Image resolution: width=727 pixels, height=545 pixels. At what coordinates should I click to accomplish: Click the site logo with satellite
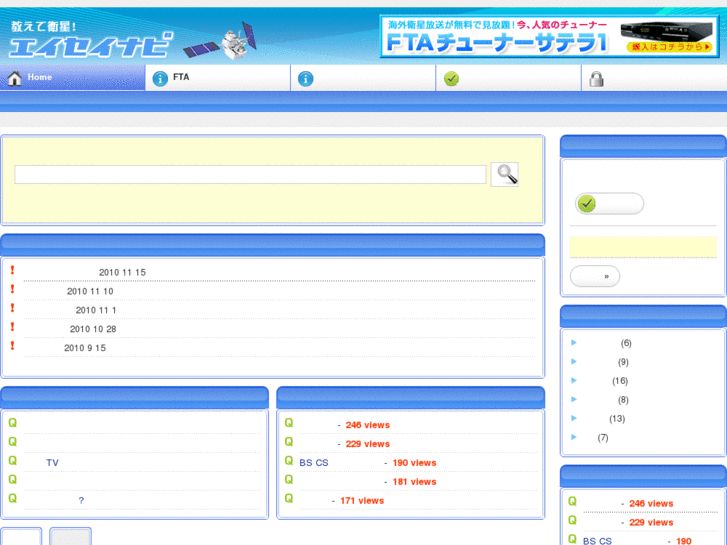point(132,41)
